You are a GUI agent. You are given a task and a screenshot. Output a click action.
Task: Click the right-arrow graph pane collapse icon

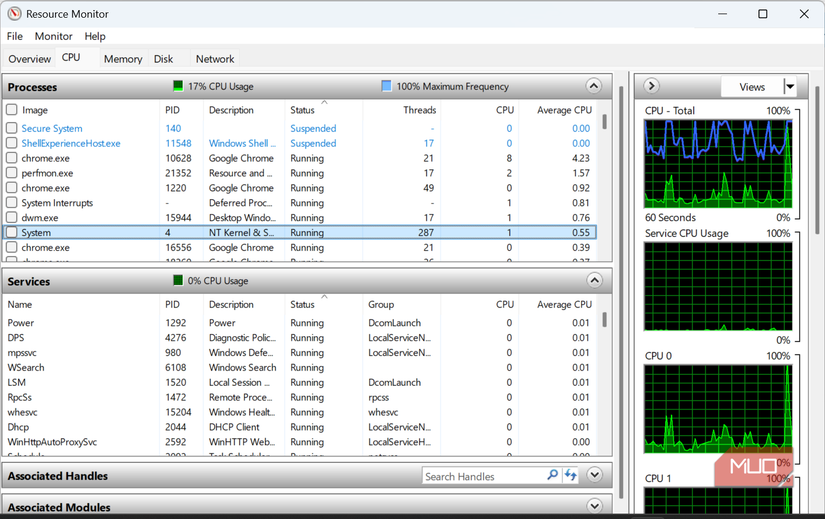pos(651,86)
